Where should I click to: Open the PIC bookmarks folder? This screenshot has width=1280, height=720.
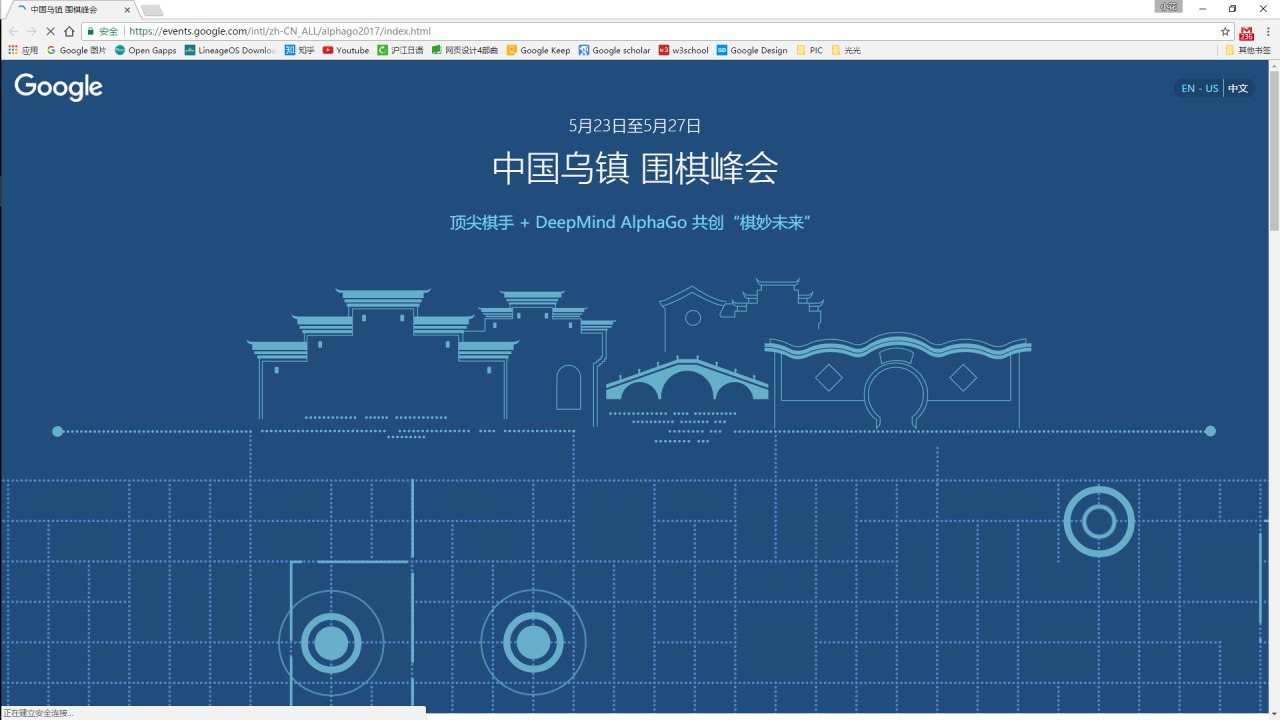click(x=809, y=50)
